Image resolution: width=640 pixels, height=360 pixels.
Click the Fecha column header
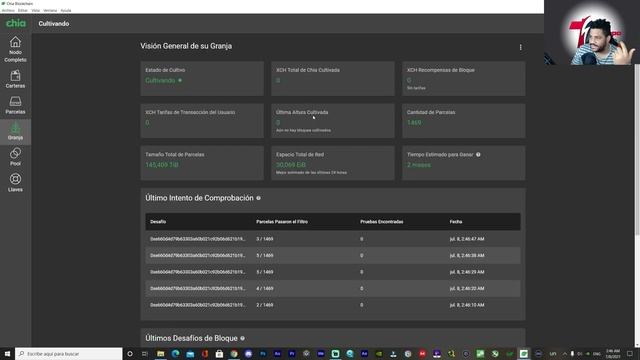pyautogui.click(x=456, y=222)
